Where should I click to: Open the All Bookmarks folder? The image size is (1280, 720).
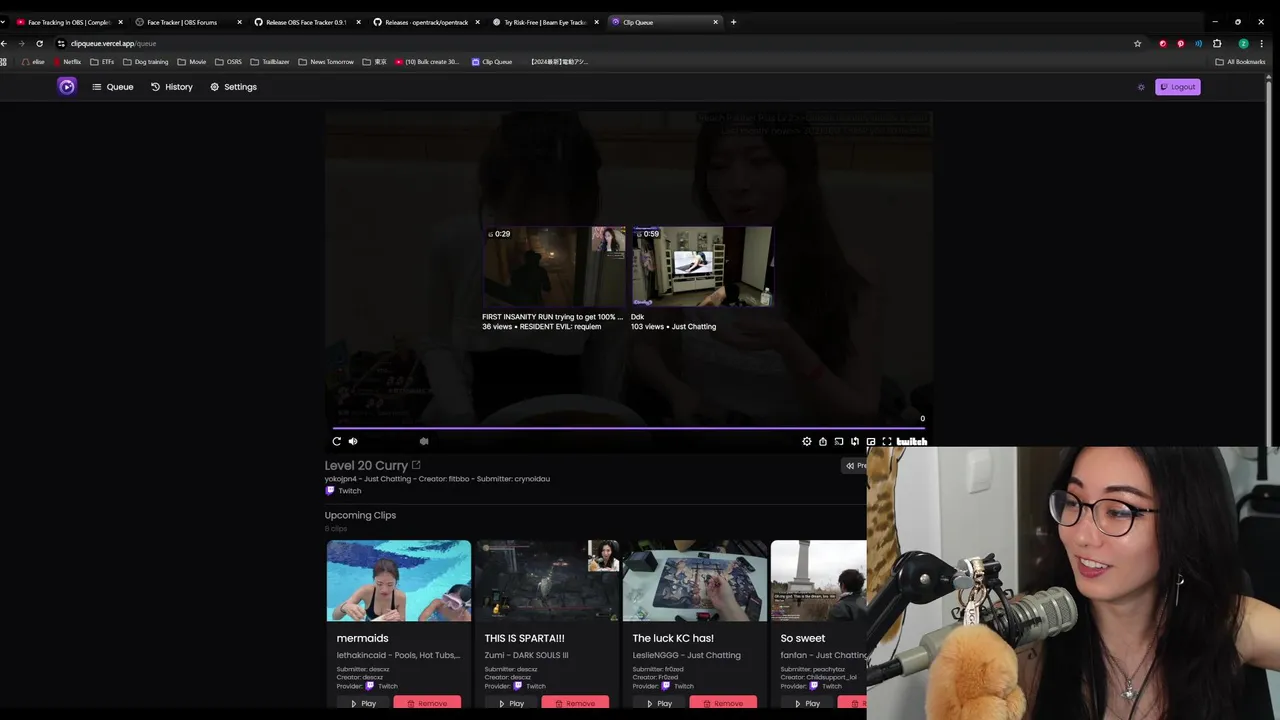pos(1240,62)
